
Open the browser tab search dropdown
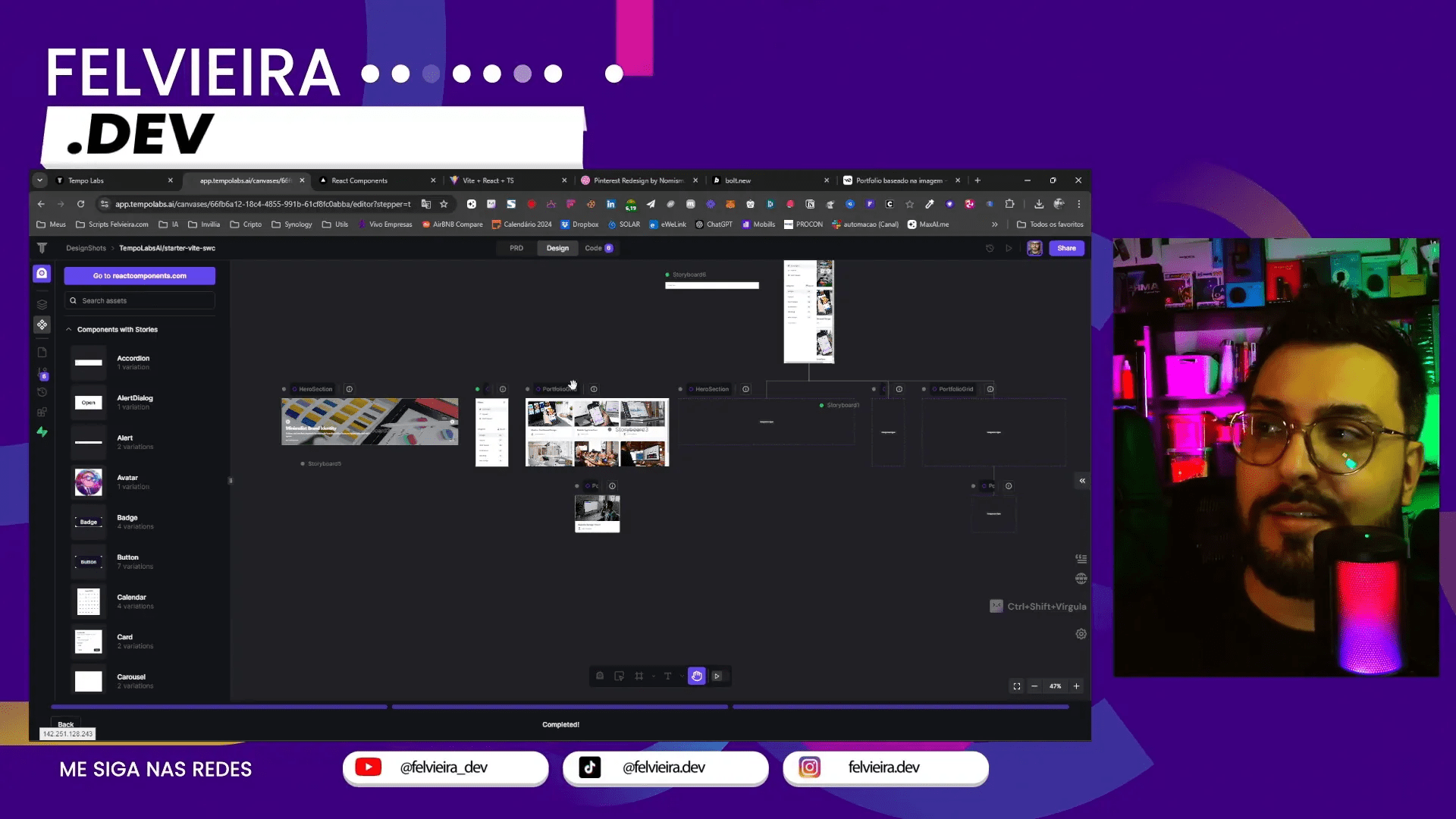(x=39, y=180)
